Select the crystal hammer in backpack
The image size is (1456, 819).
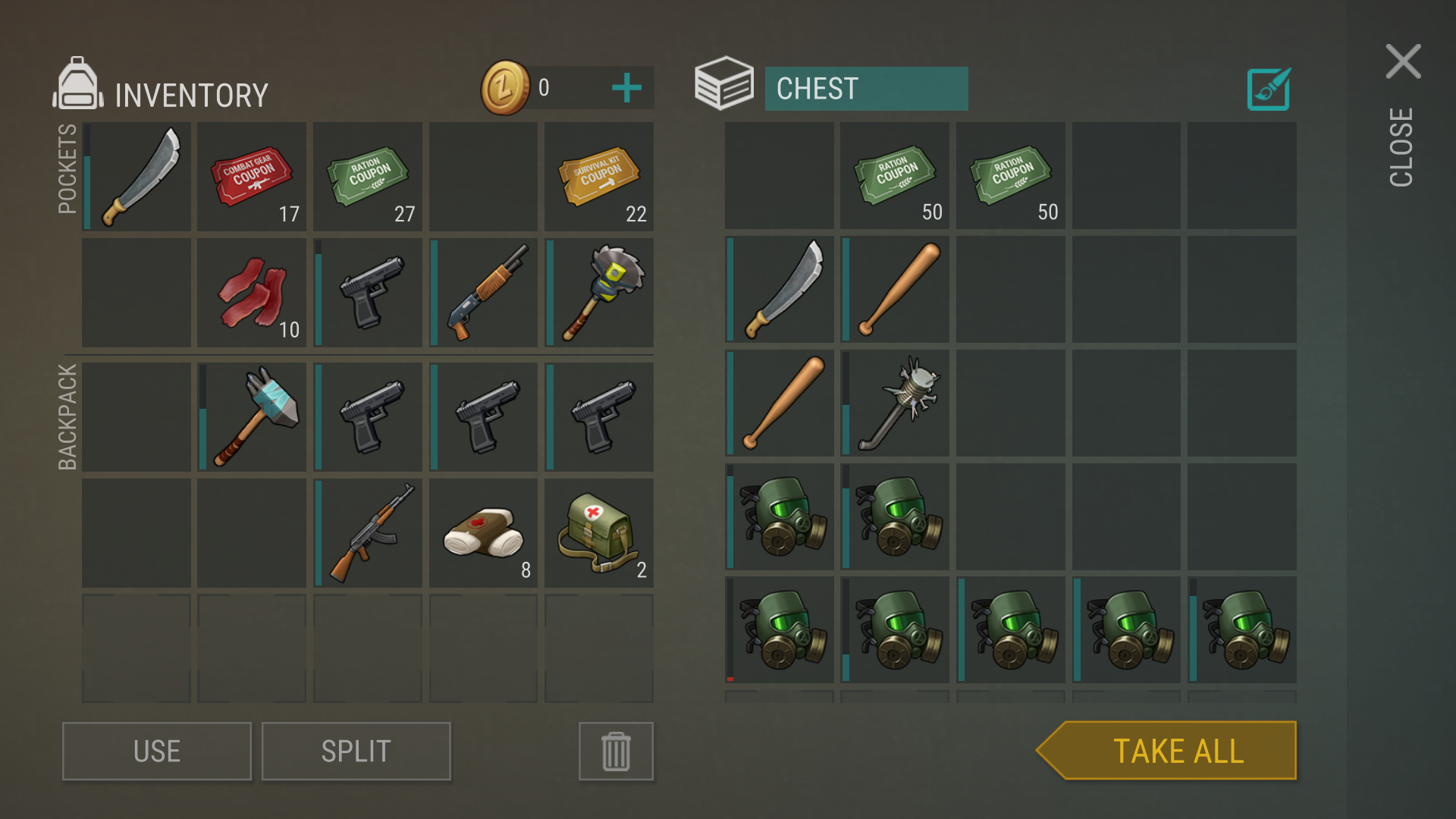click(252, 416)
